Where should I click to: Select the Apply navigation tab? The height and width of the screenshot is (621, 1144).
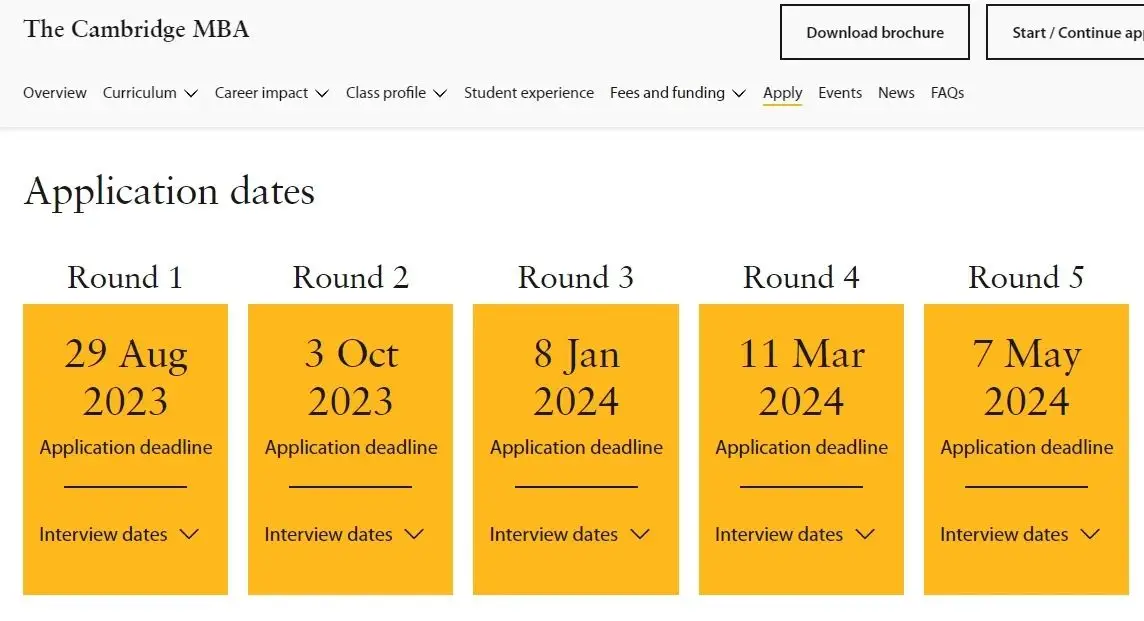782,93
